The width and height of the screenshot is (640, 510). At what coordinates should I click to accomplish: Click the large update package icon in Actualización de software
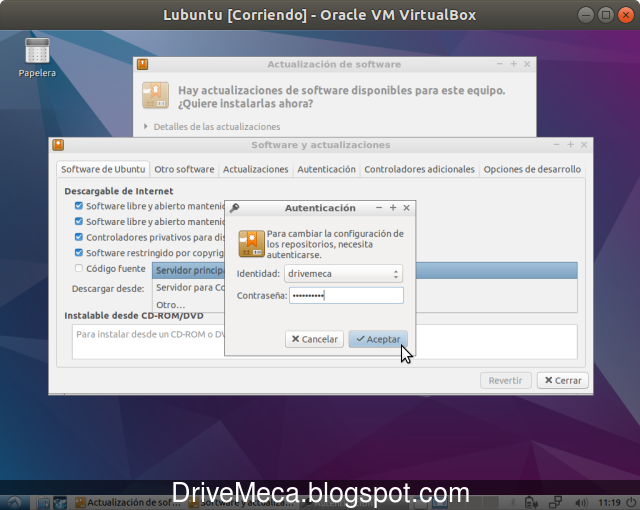(155, 95)
